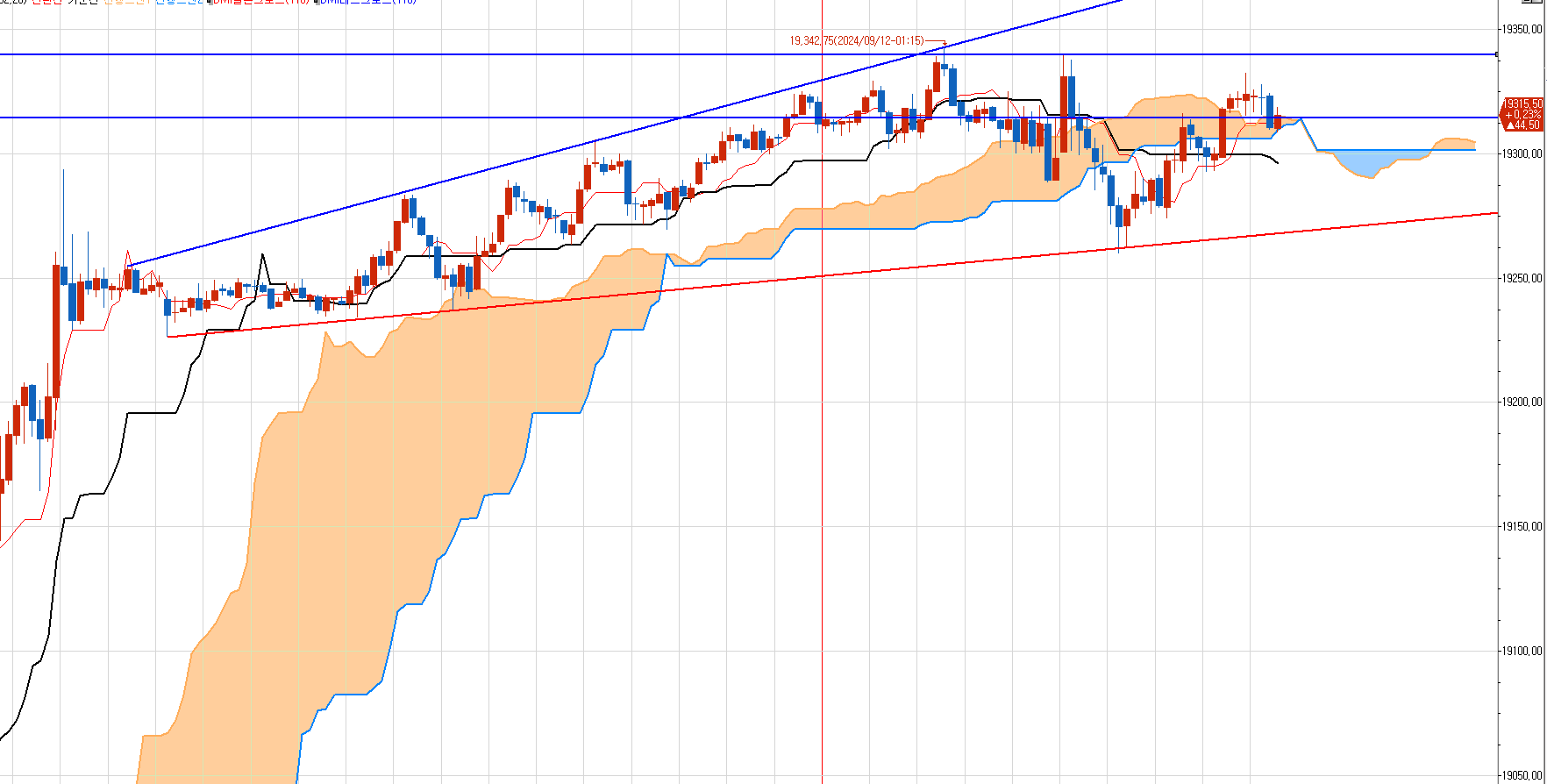Click the 19150.00 price axis label
The width and height of the screenshot is (1547, 784).
pyautogui.click(x=1522, y=526)
